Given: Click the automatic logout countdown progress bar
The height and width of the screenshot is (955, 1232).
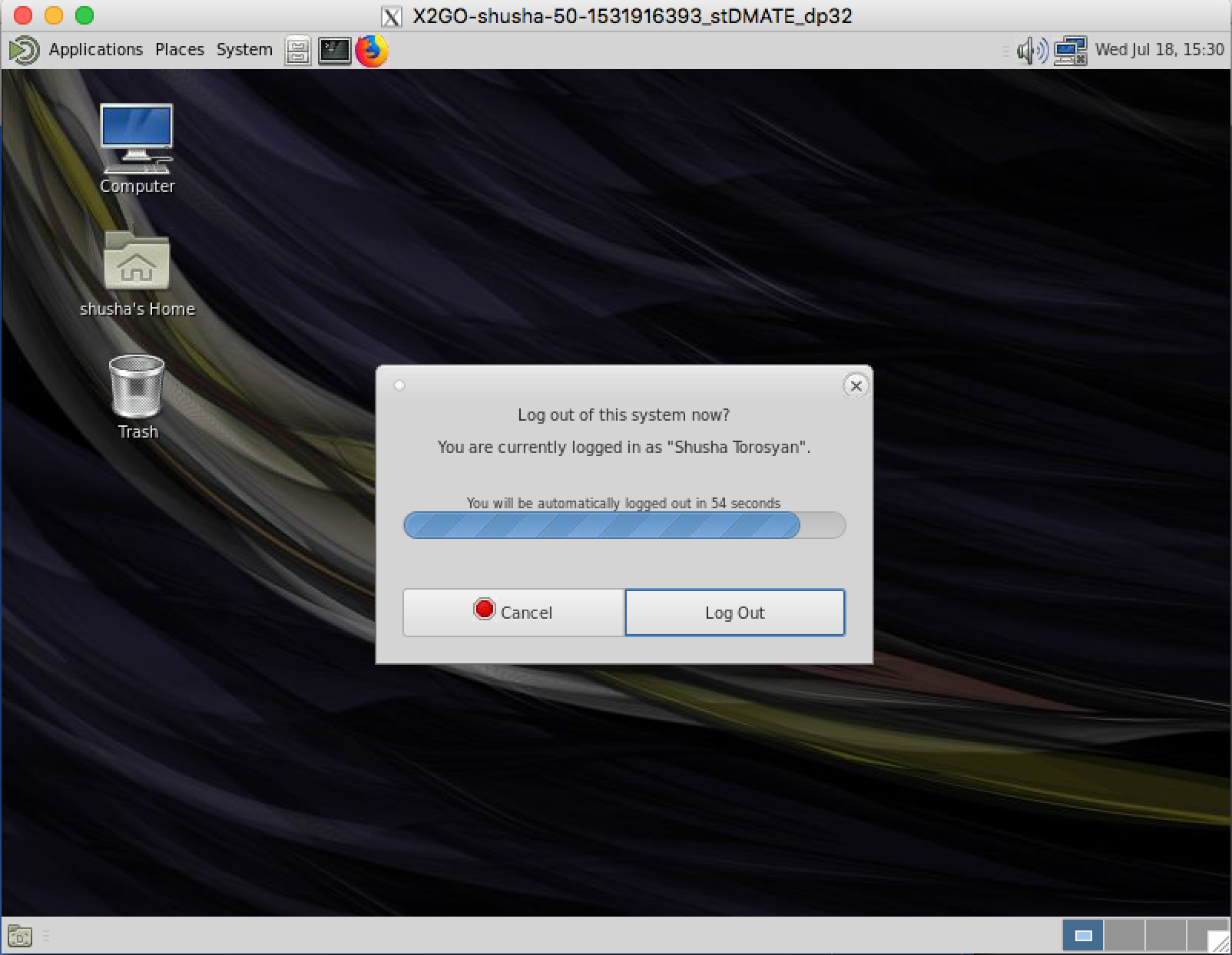Looking at the screenshot, I should [624, 525].
